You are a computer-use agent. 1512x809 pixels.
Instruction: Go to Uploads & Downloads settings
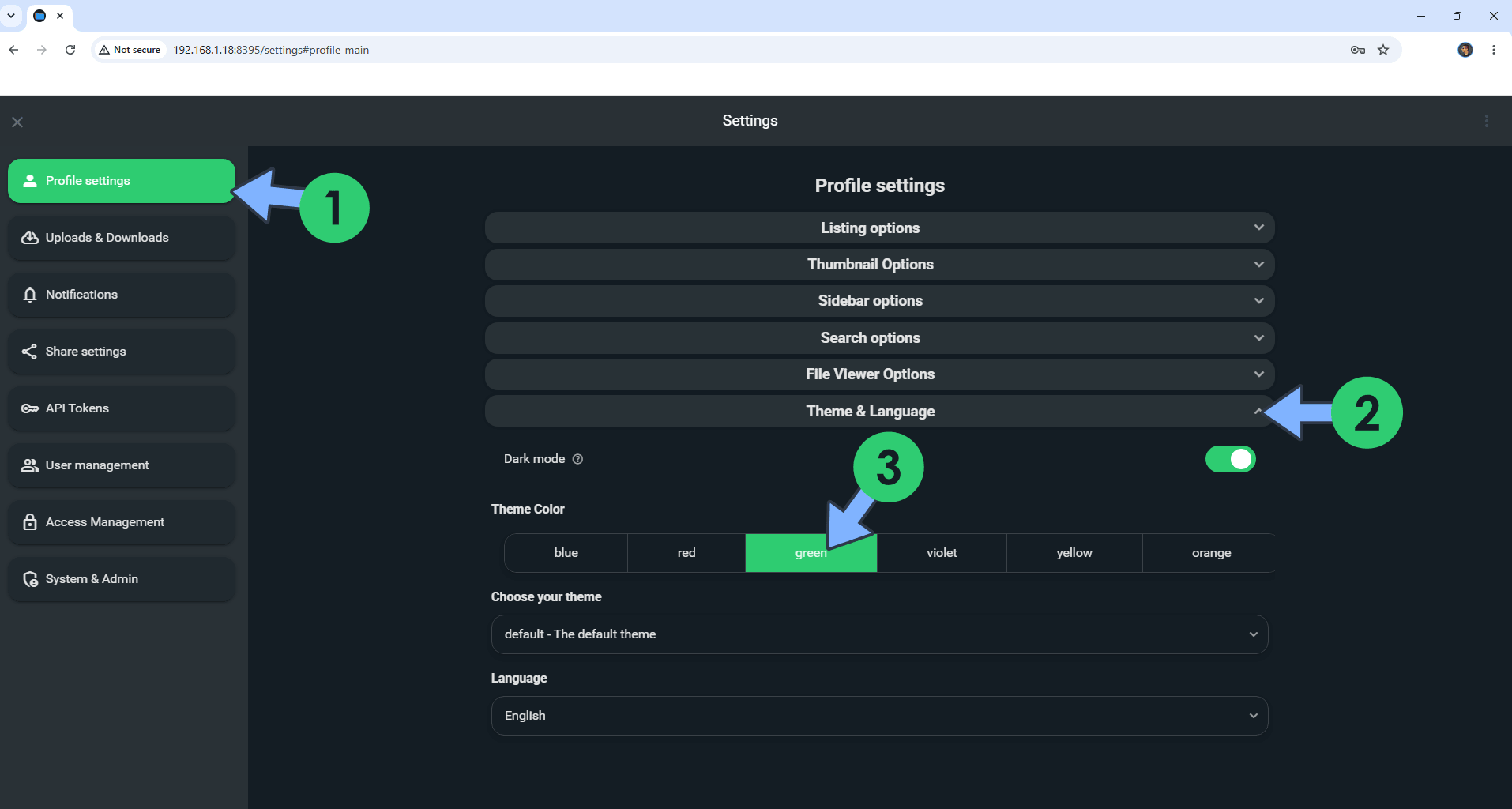[x=122, y=238]
